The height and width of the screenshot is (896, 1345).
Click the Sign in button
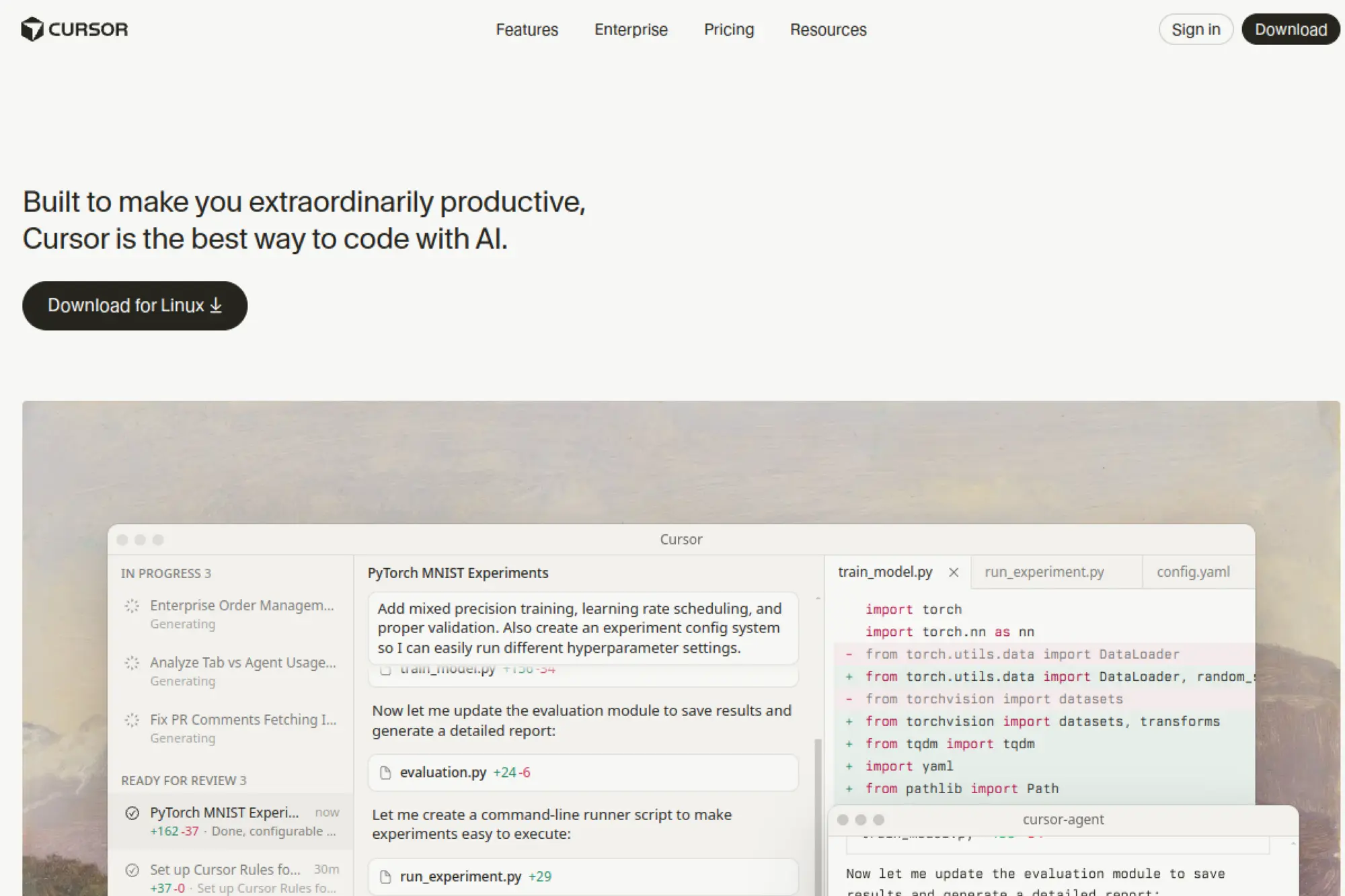click(x=1195, y=30)
